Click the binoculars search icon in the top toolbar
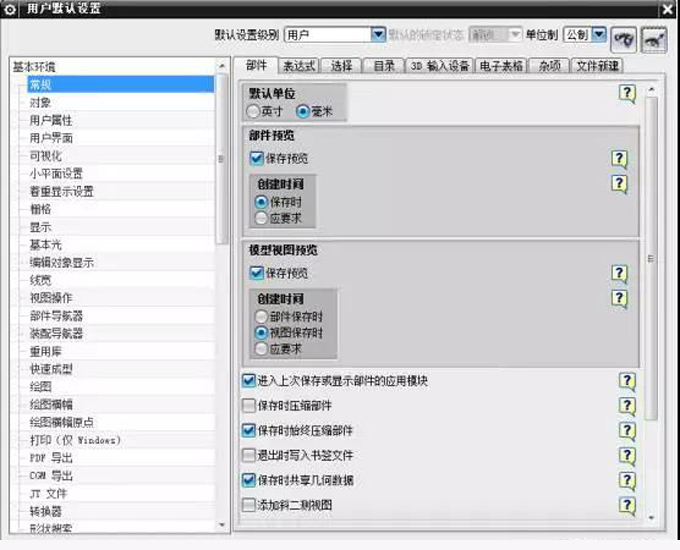Viewport: 680px width, 550px height. (x=625, y=37)
